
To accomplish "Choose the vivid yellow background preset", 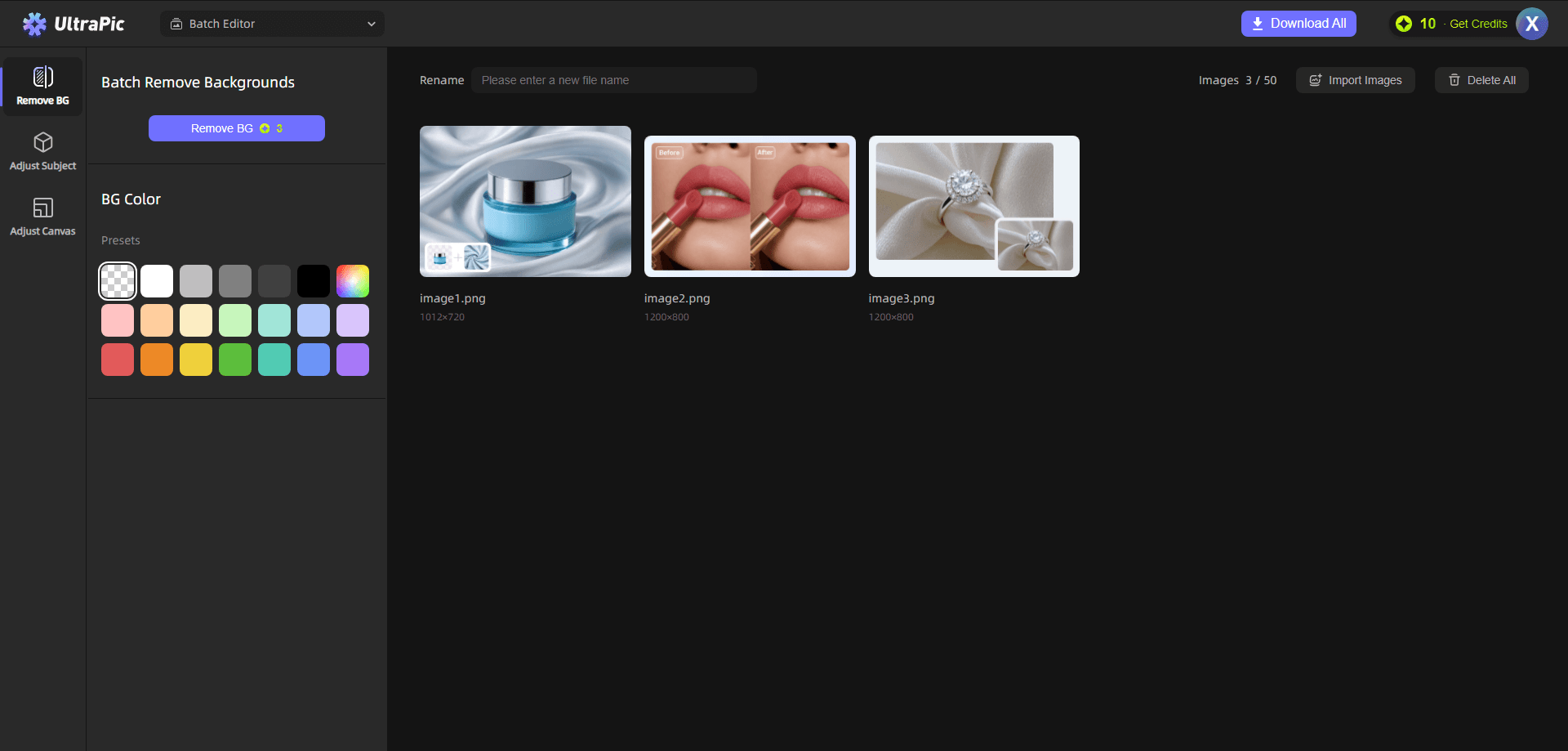I will click(196, 360).
